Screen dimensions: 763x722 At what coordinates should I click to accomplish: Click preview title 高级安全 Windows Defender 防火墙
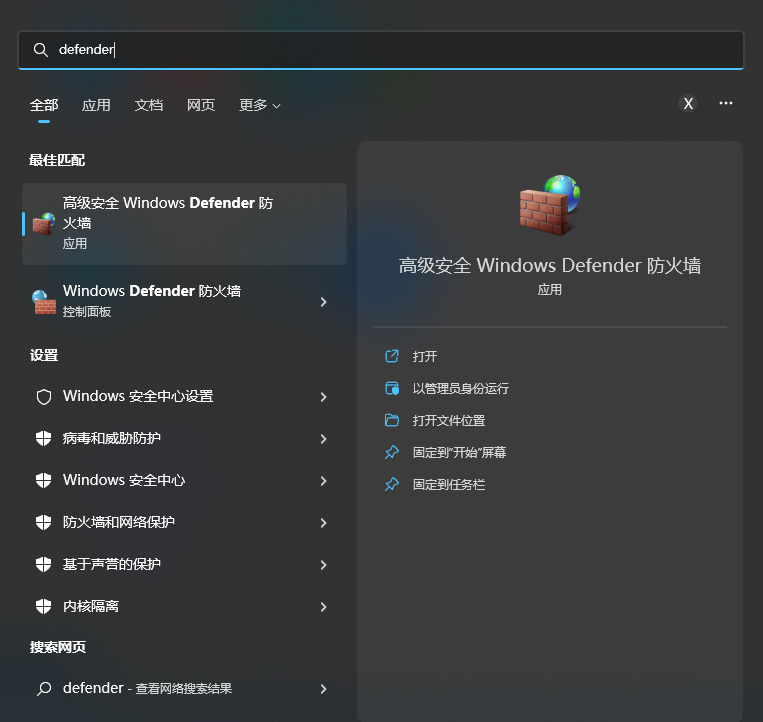tap(550, 266)
